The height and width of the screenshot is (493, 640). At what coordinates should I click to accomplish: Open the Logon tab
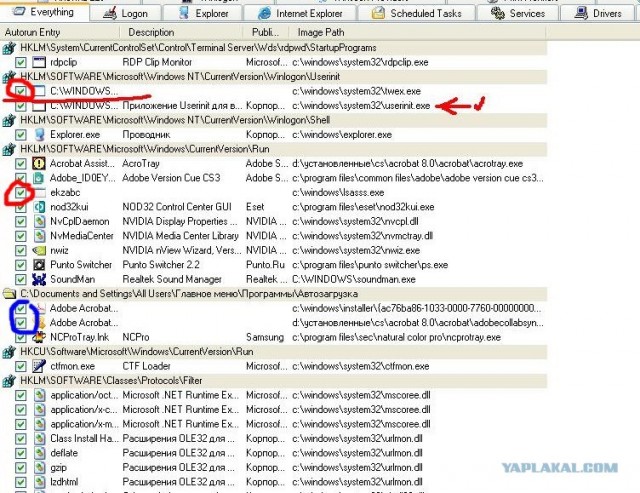point(125,13)
